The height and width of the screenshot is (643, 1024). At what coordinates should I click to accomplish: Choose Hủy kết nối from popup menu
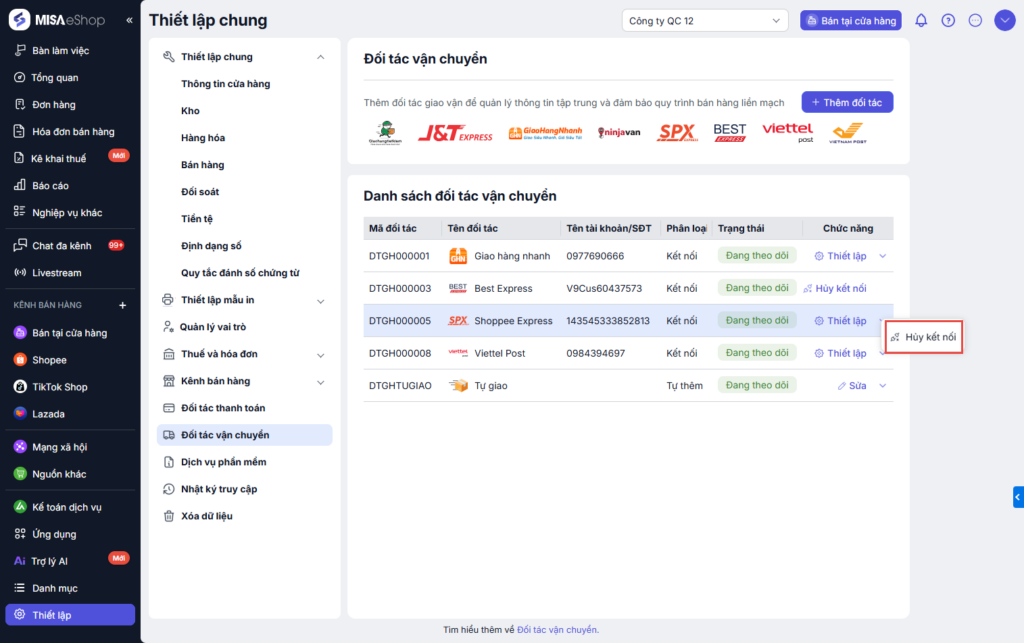pos(923,337)
